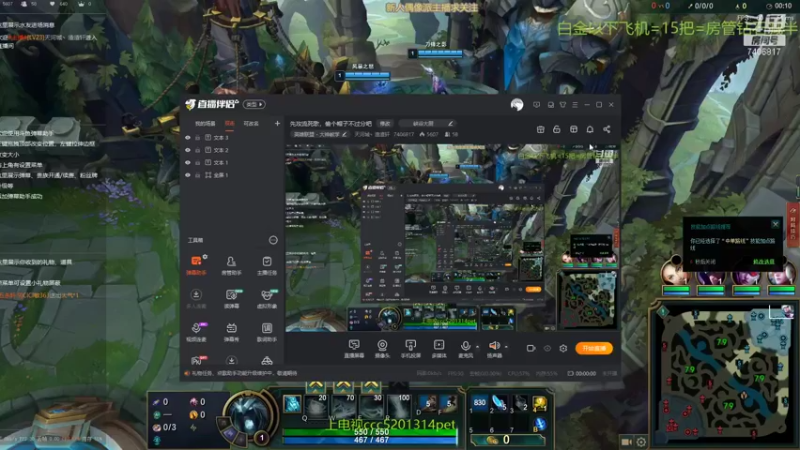Click the notification bell icon
Screen dimensions: 800x450
point(590,129)
